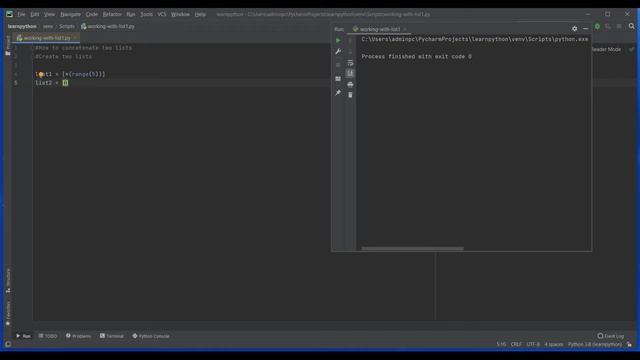Open the Refactor menu
The height and width of the screenshot is (360, 640).
(112, 14)
